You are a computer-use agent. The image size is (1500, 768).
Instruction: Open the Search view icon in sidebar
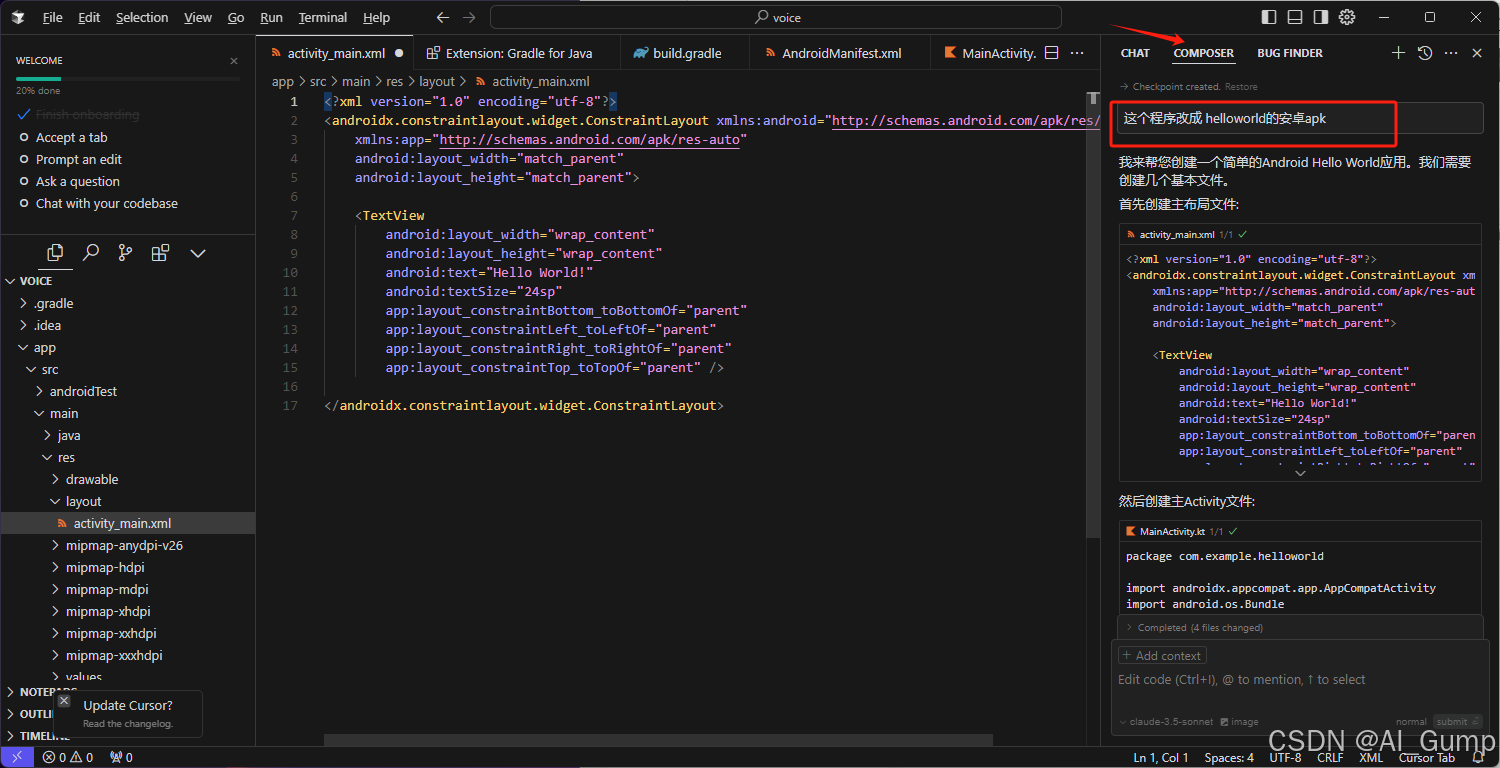tap(90, 253)
